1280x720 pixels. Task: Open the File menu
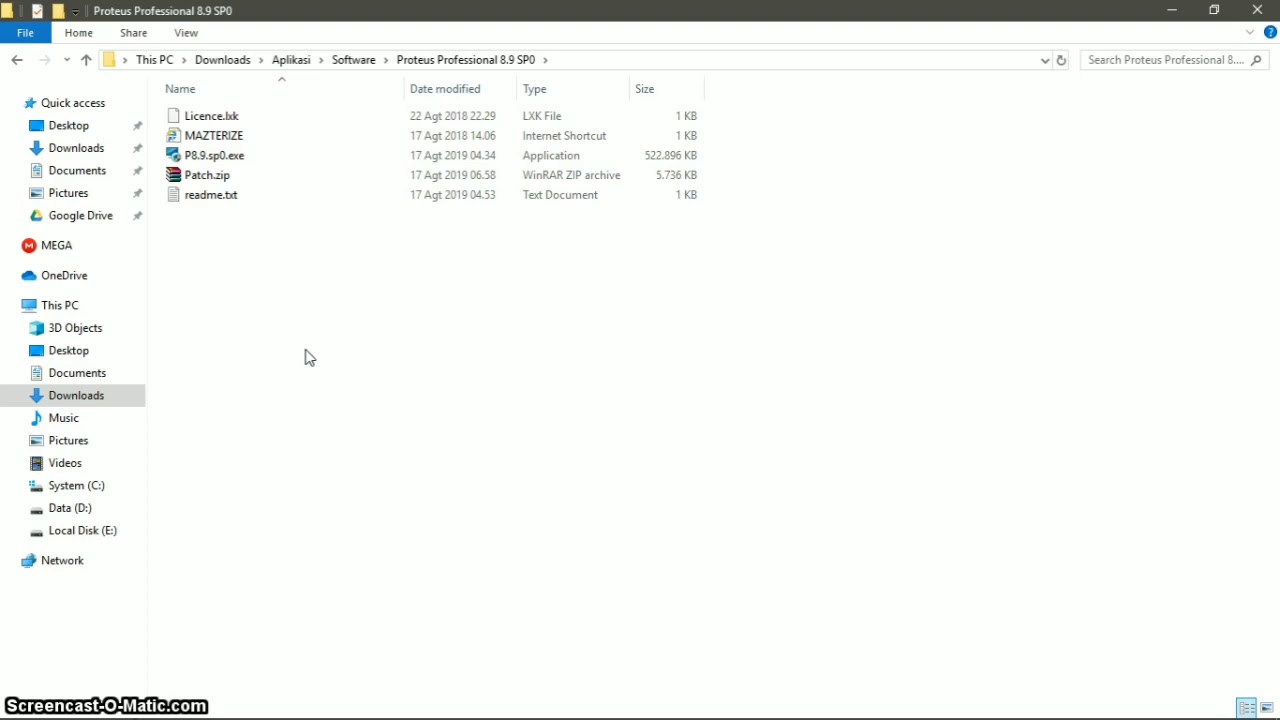(25, 33)
